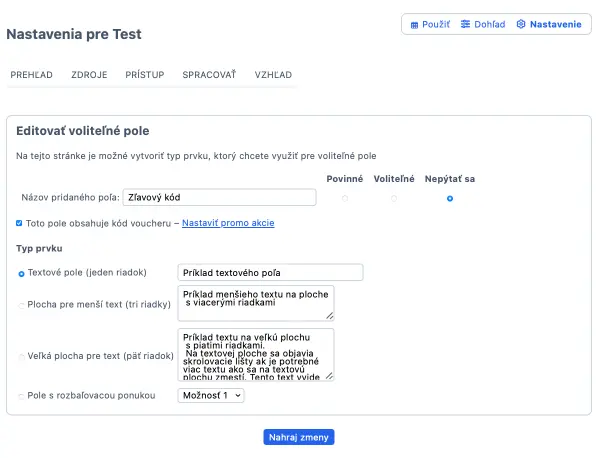
Task: Open the VZHĽAD tab
Action: pyautogui.click(x=273, y=75)
